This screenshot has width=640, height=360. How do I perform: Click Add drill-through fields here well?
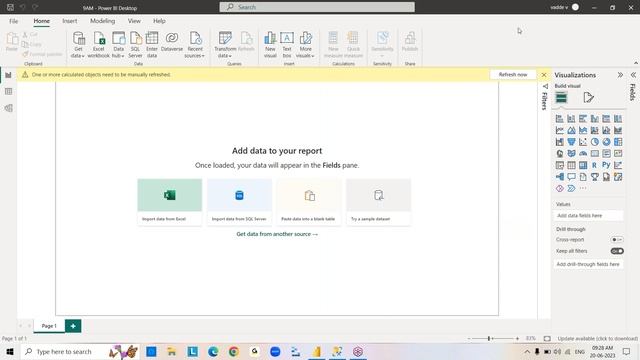click(588, 264)
